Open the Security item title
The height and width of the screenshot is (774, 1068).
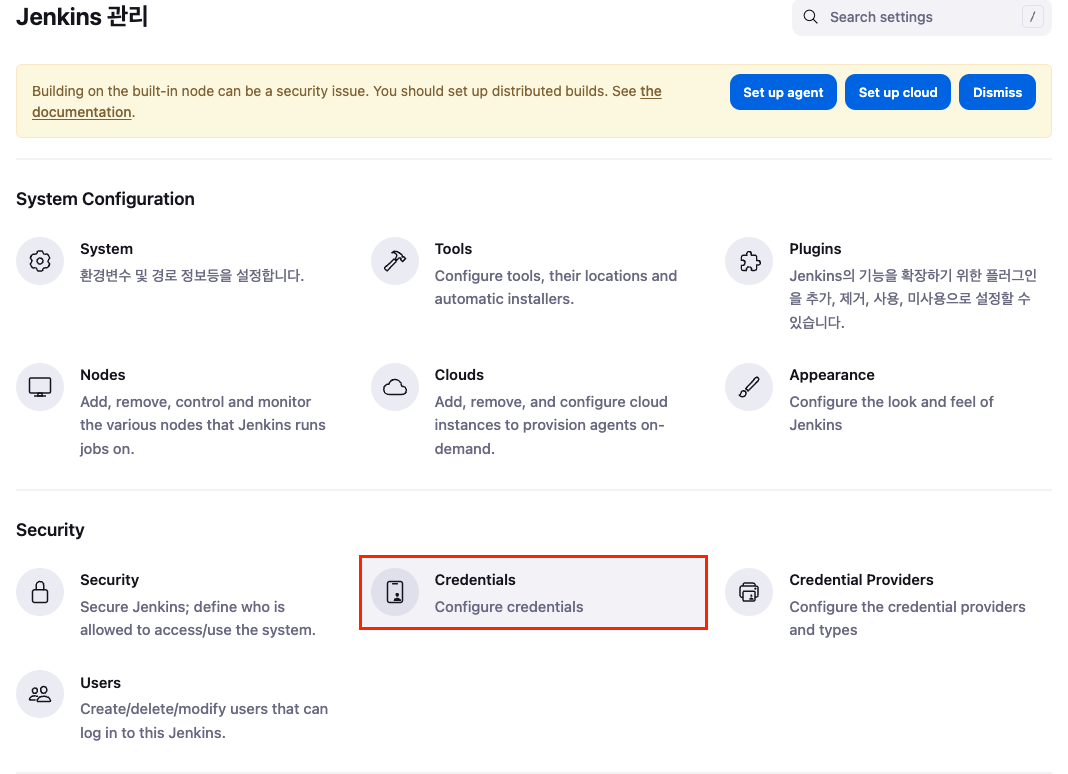(110, 580)
